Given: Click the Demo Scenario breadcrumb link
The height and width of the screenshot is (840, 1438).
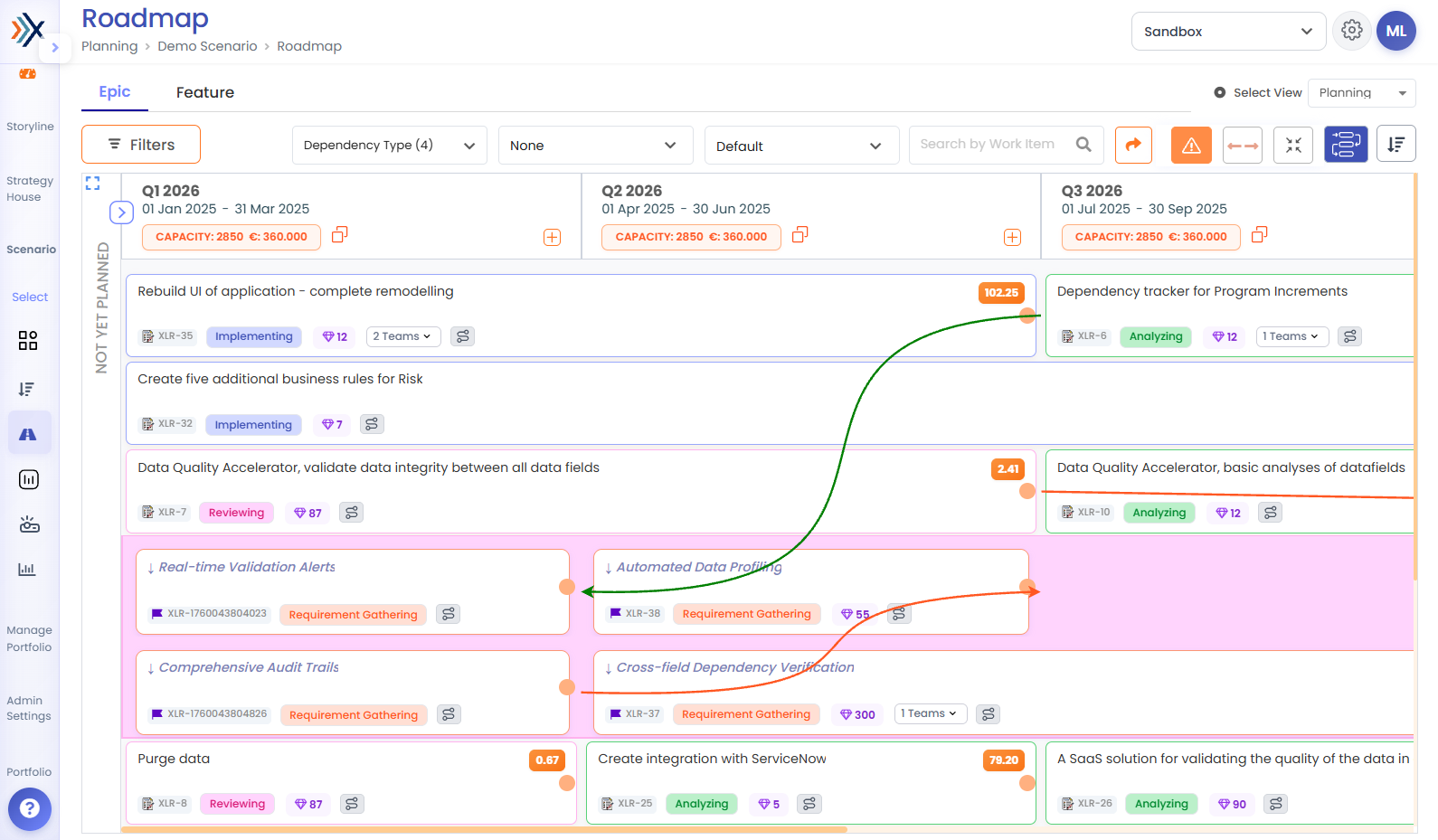Looking at the screenshot, I should click(207, 46).
